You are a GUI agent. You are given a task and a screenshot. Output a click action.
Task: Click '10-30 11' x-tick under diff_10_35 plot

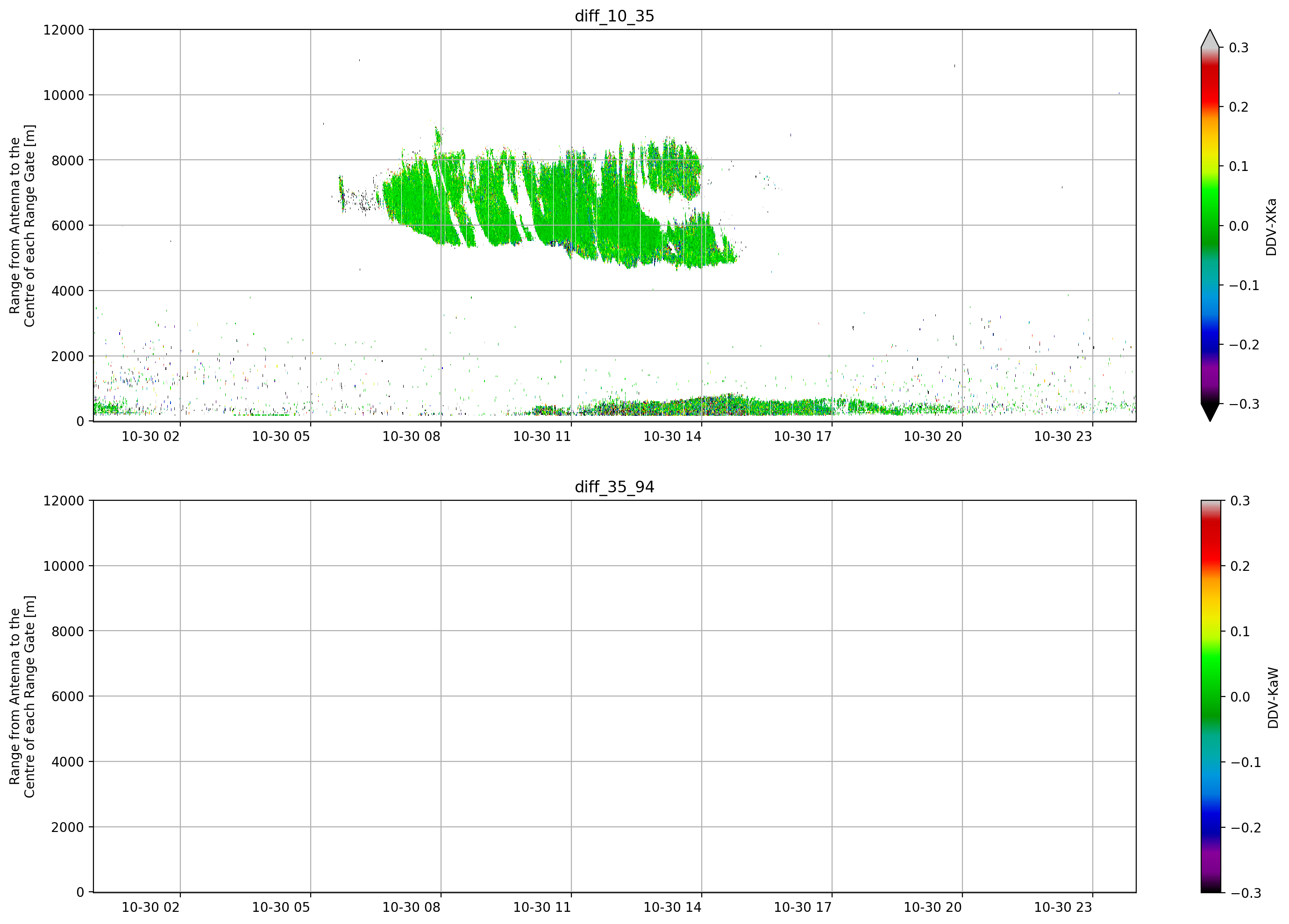[x=541, y=436]
